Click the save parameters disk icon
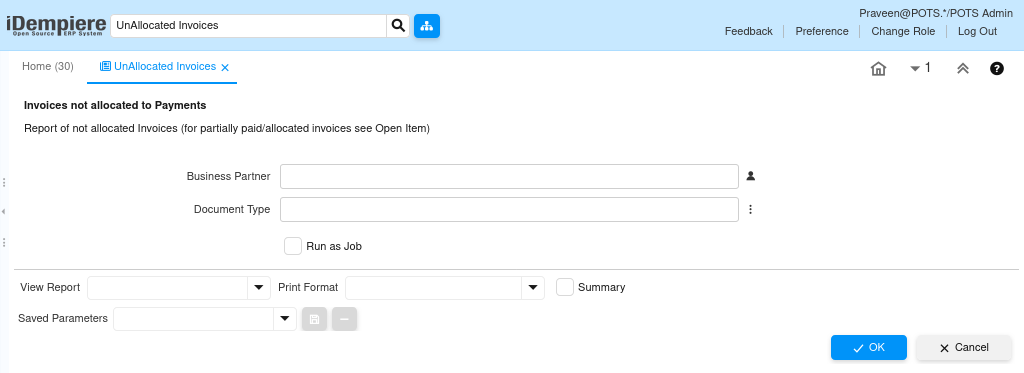Image resolution: width=1024 pixels, height=373 pixels. (314, 319)
